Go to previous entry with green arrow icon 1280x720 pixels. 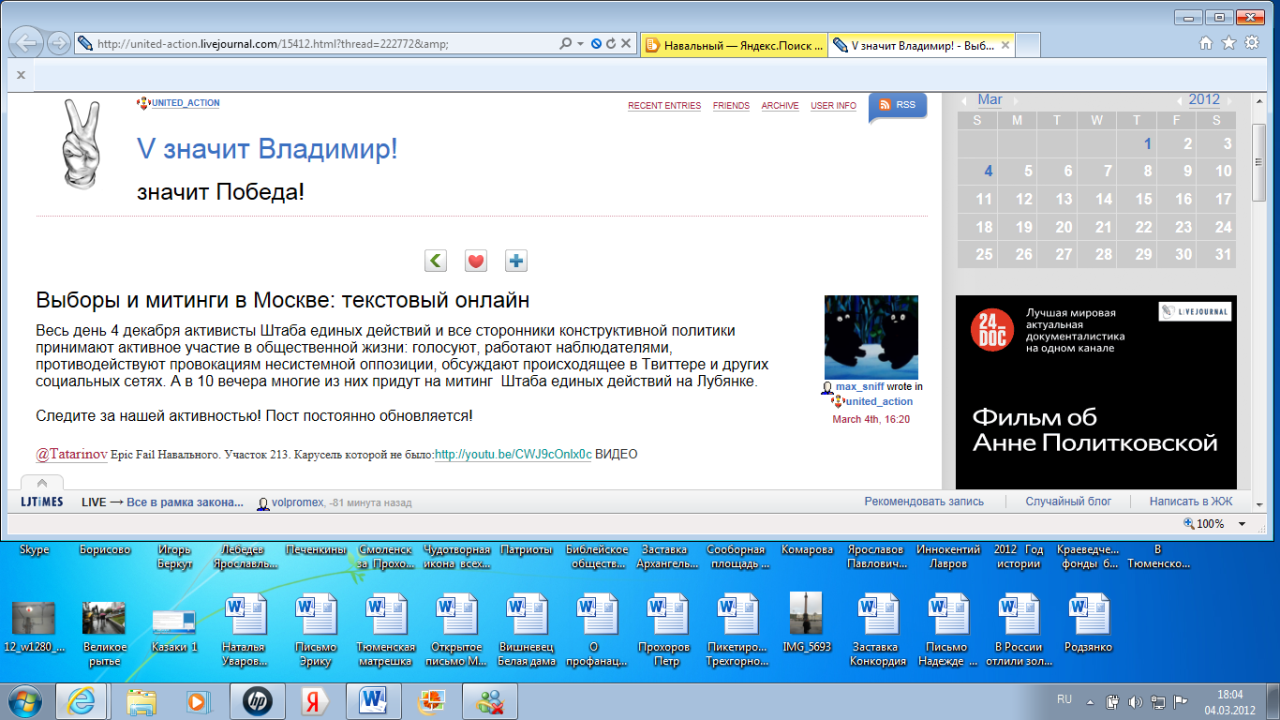point(436,261)
